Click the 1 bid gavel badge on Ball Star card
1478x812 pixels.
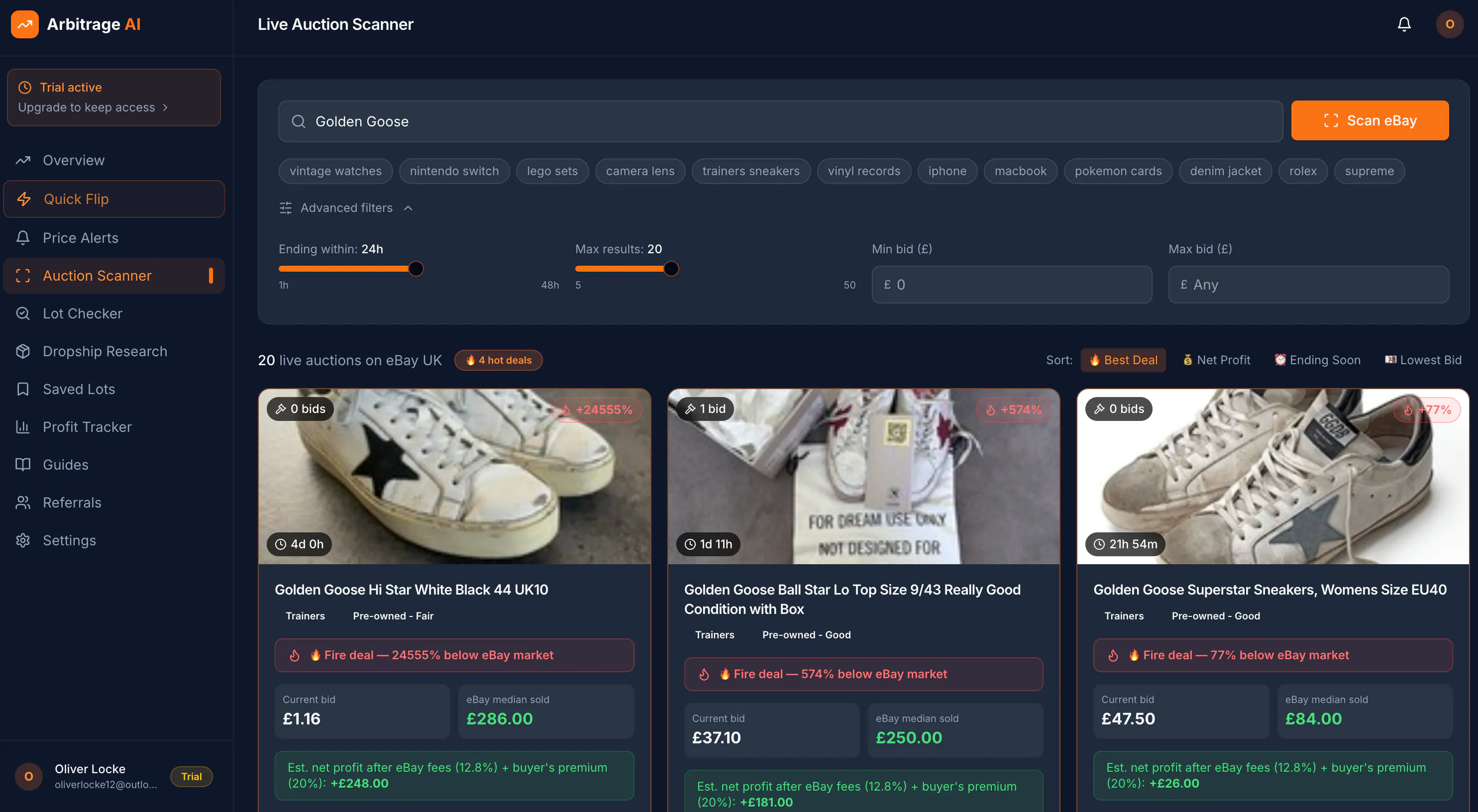pos(705,408)
